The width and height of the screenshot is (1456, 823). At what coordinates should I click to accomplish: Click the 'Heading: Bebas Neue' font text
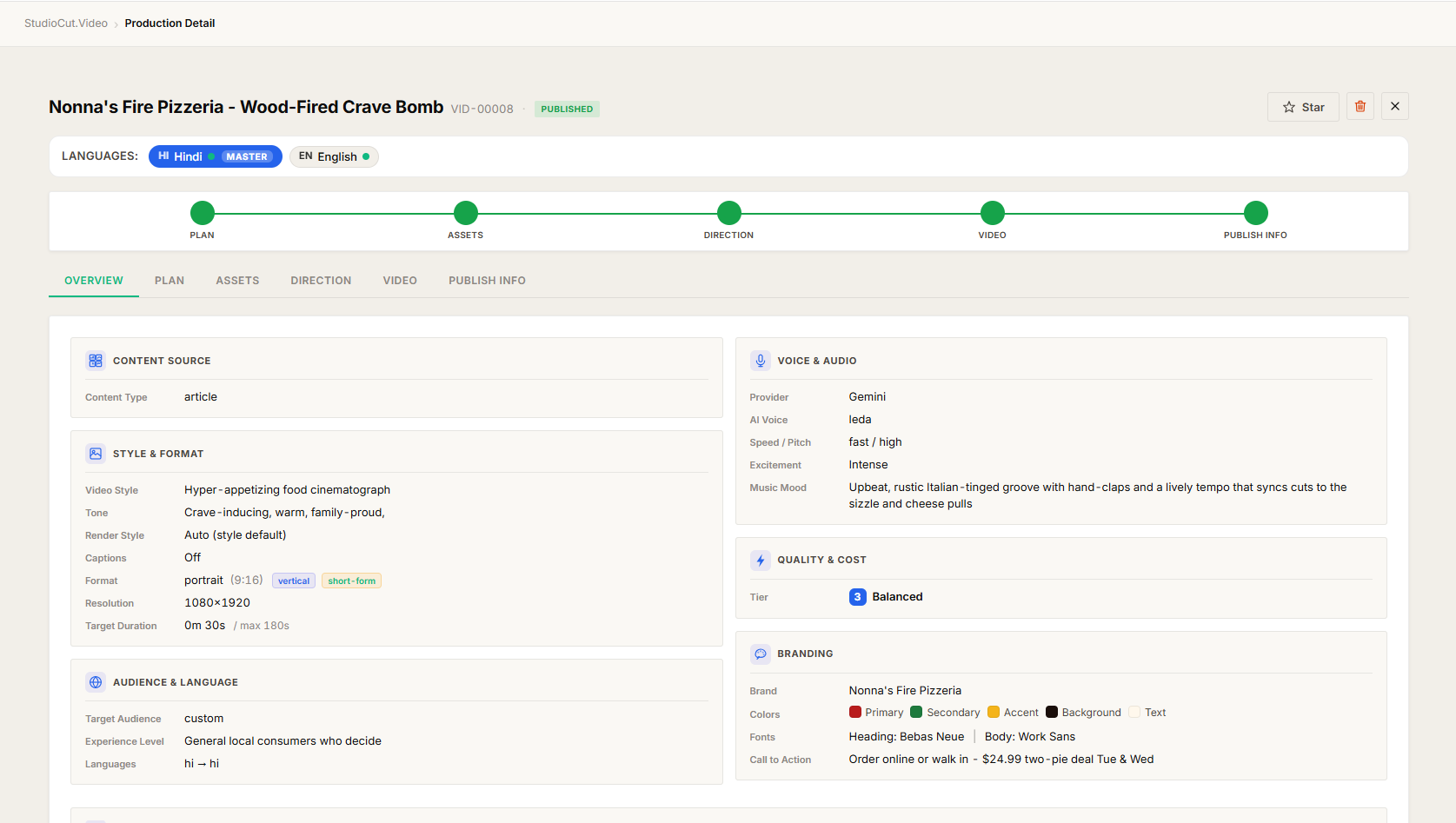pos(907,737)
